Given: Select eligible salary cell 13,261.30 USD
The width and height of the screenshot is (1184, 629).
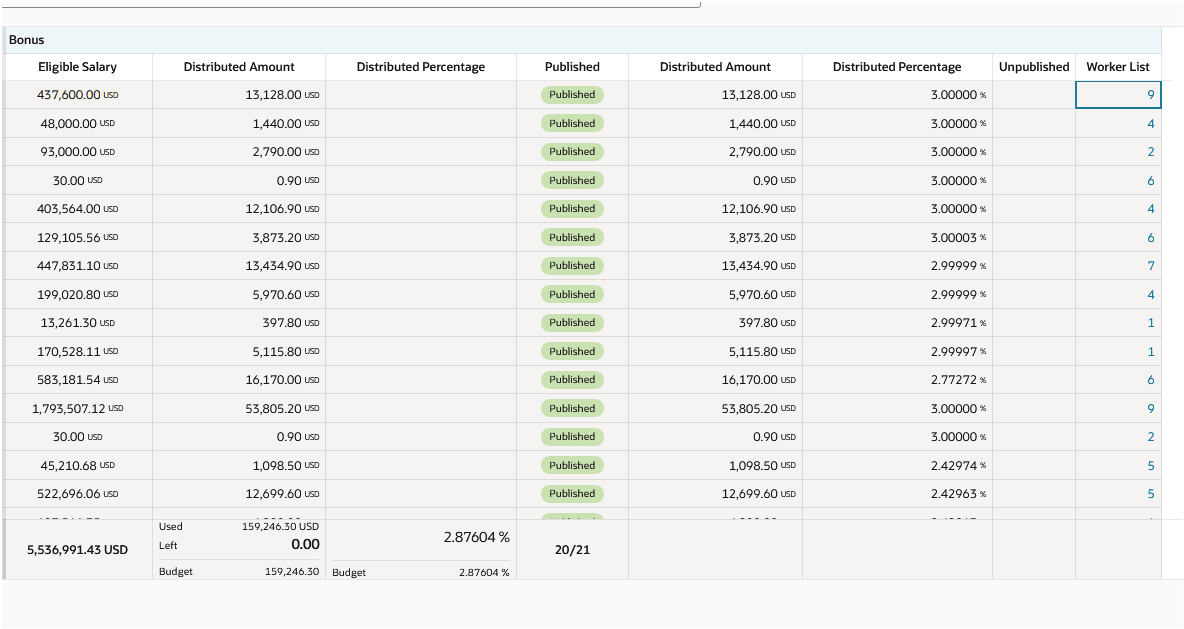Looking at the screenshot, I should [78, 323].
